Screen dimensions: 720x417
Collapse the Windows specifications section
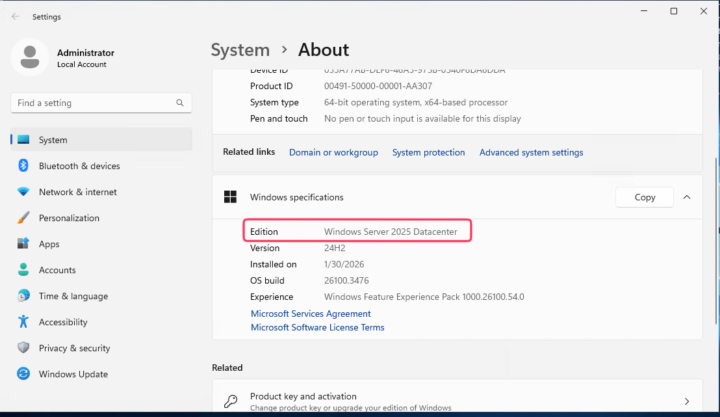[686, 197]
